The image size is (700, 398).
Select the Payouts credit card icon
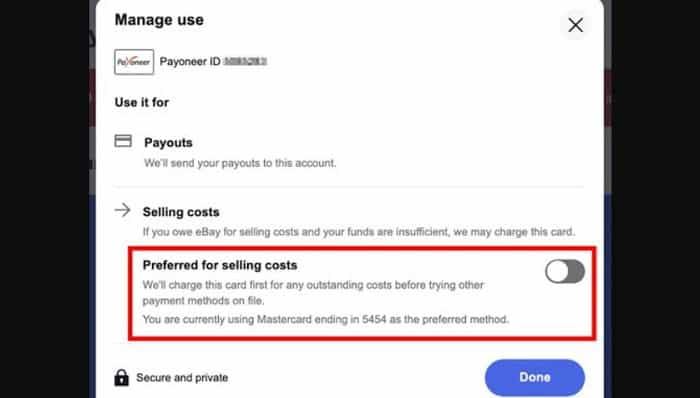123,141
